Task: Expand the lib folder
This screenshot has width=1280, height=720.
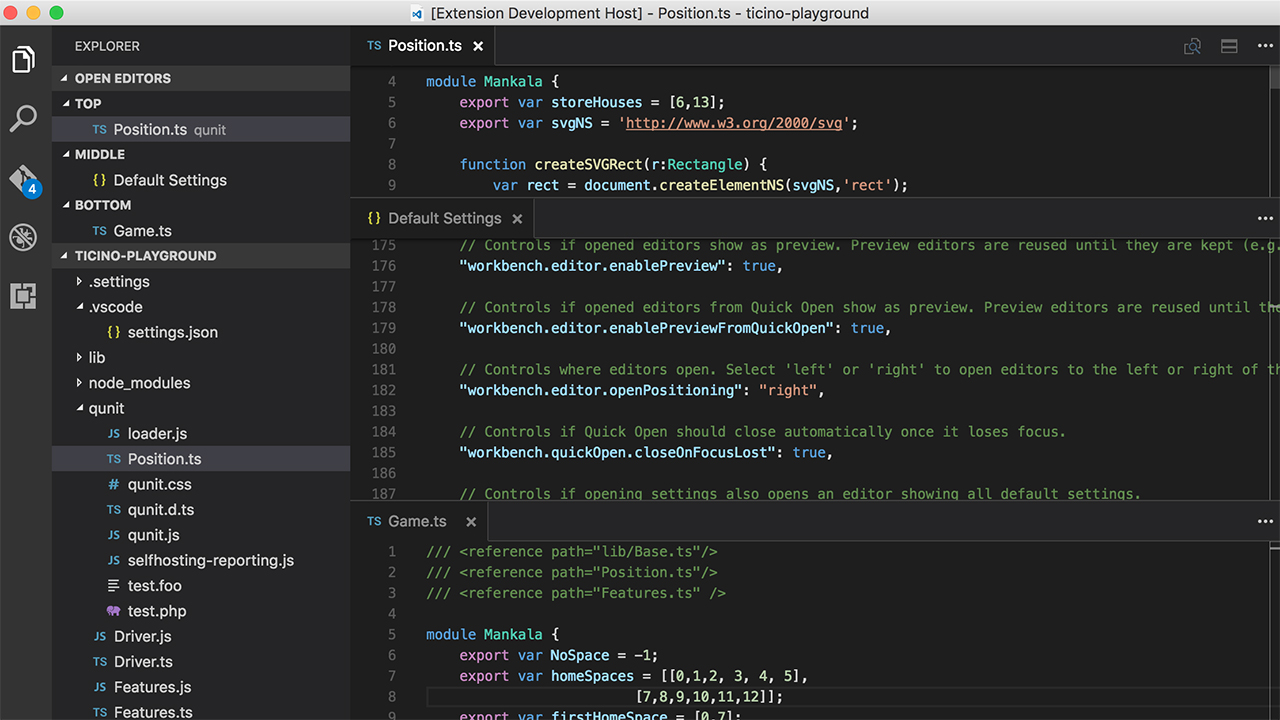Action: (97, 357)
